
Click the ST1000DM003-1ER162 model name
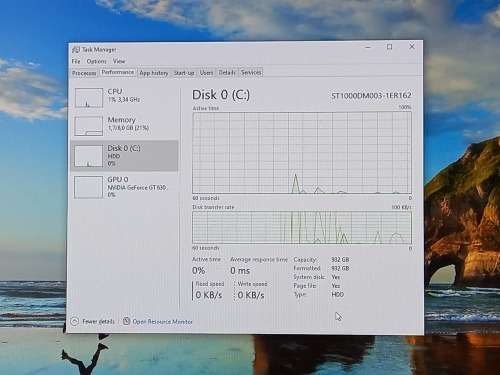tap(371, 96)
